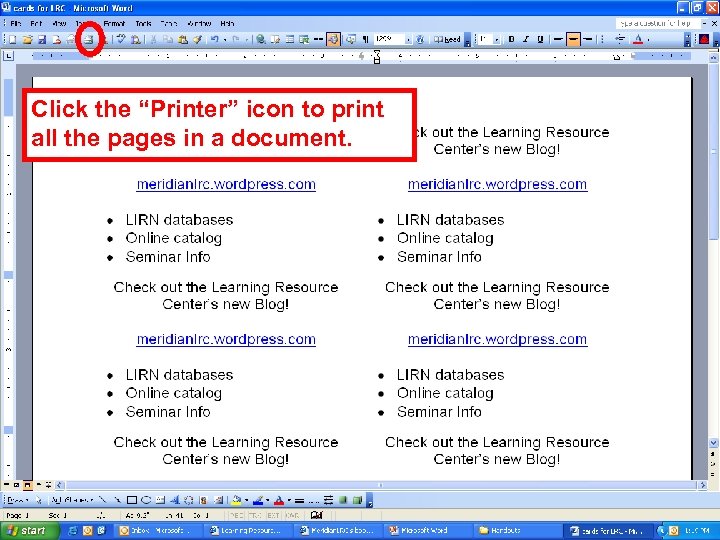Select the Oval drawing tool

point(146,500)
